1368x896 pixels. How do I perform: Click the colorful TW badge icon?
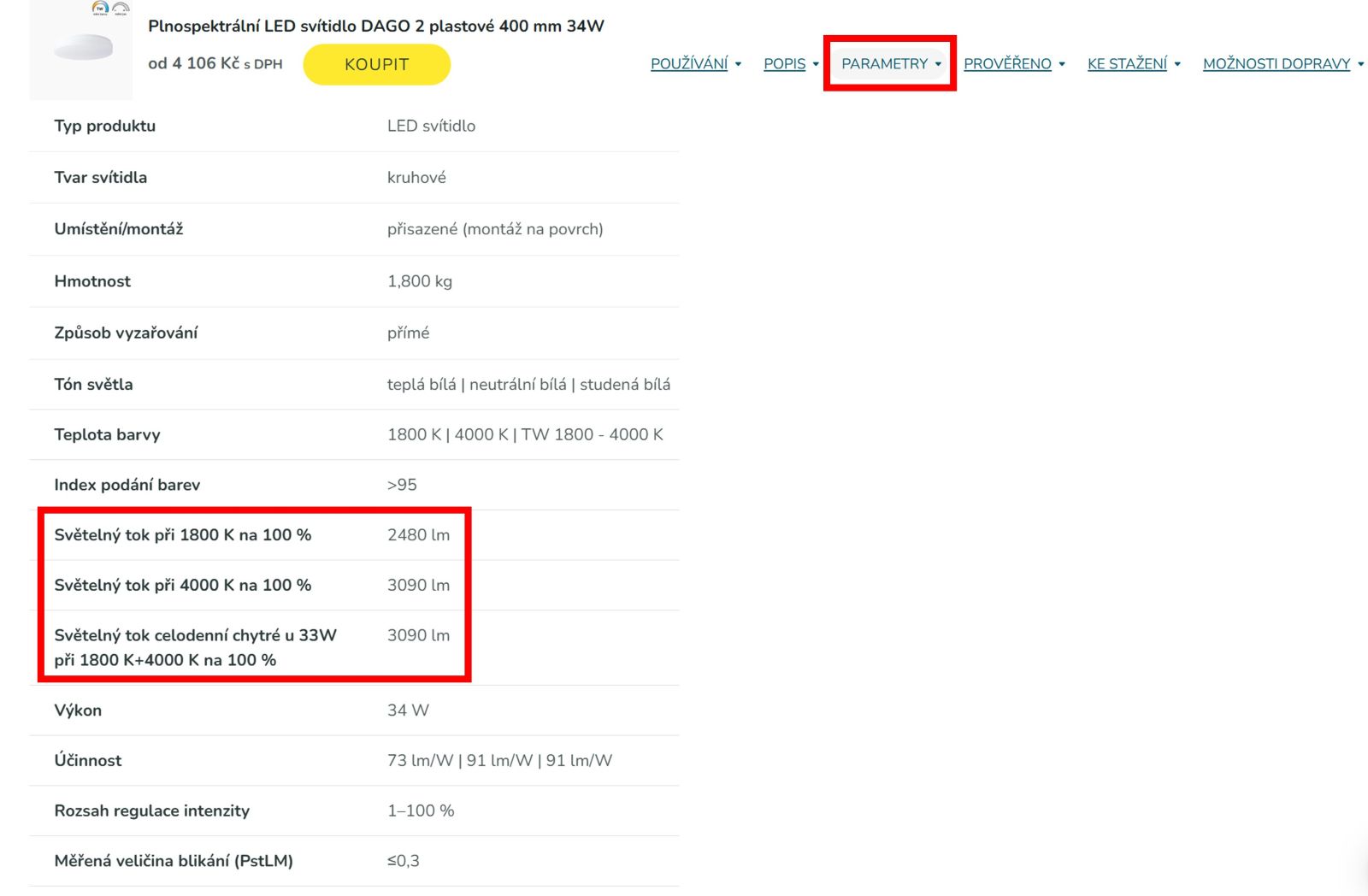coord(100,9)
